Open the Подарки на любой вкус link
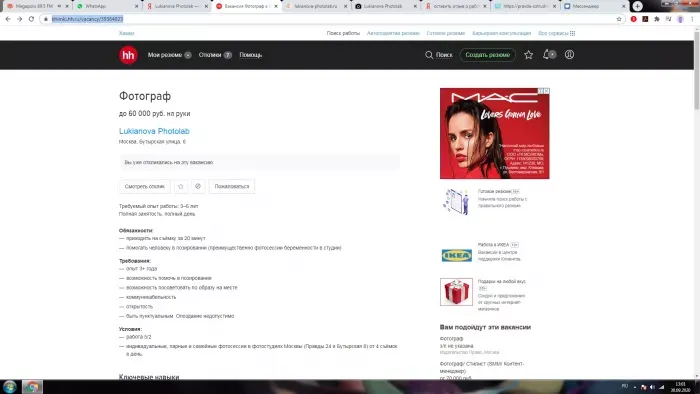This screenshot has height=394, width=700. coord(501,282)
